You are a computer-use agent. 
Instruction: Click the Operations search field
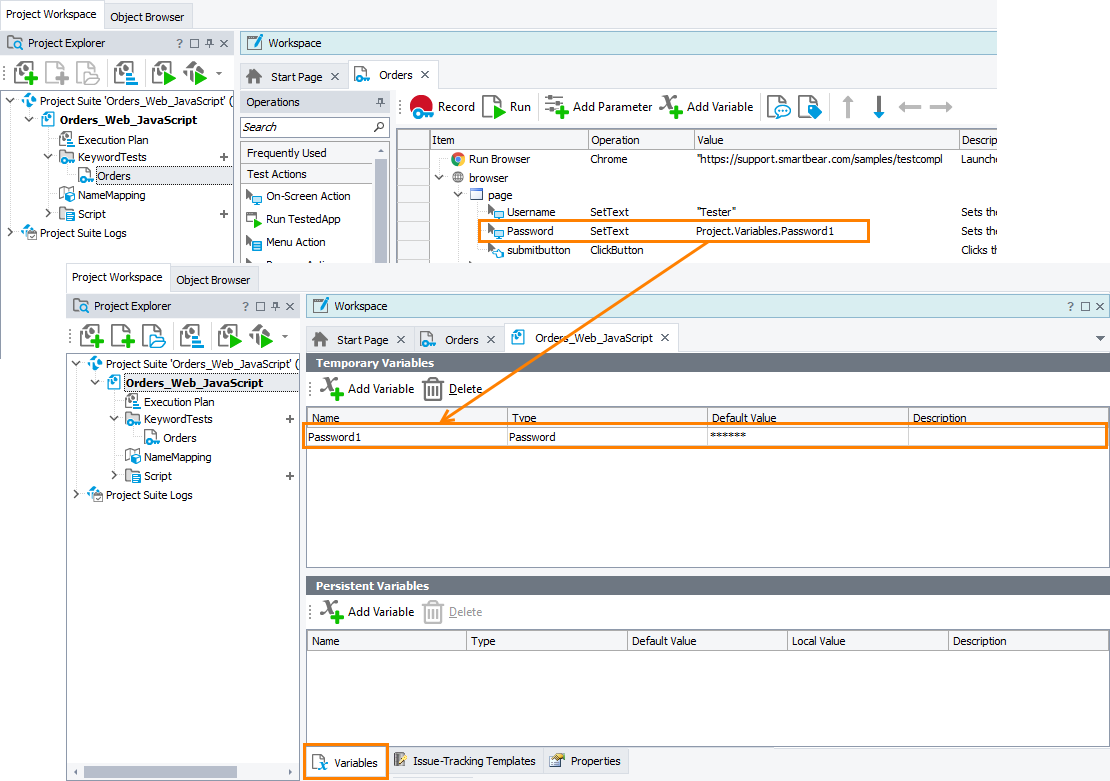point(306,127)
